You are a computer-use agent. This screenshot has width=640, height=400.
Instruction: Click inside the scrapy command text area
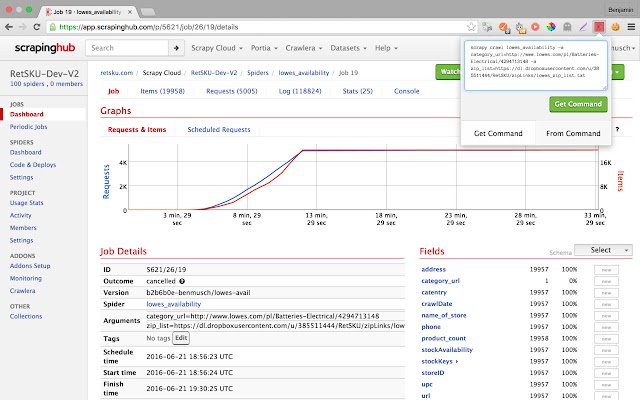click(536, 65)
